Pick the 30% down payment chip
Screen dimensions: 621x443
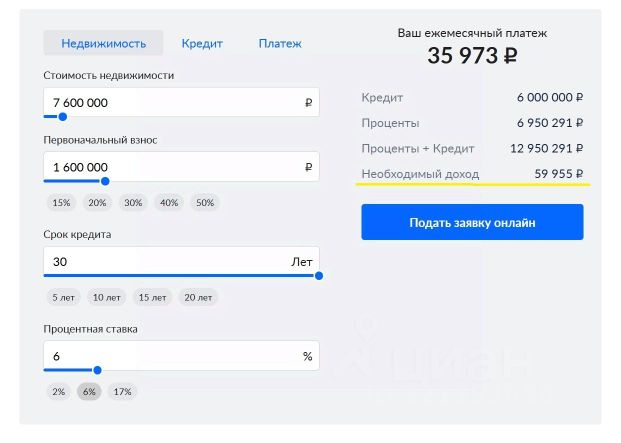(133, 203)
